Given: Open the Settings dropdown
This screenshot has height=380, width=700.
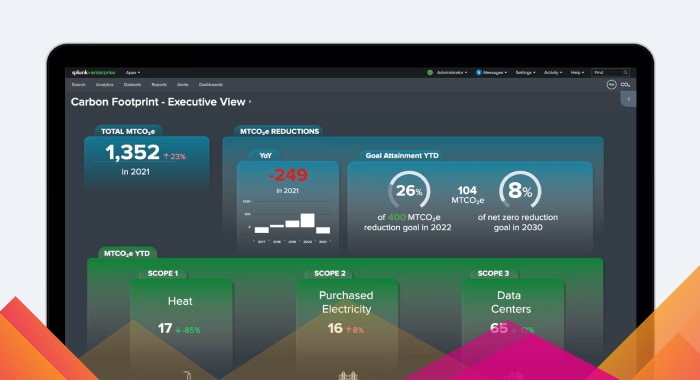Looking at the screenshot, I should point(525,72).
